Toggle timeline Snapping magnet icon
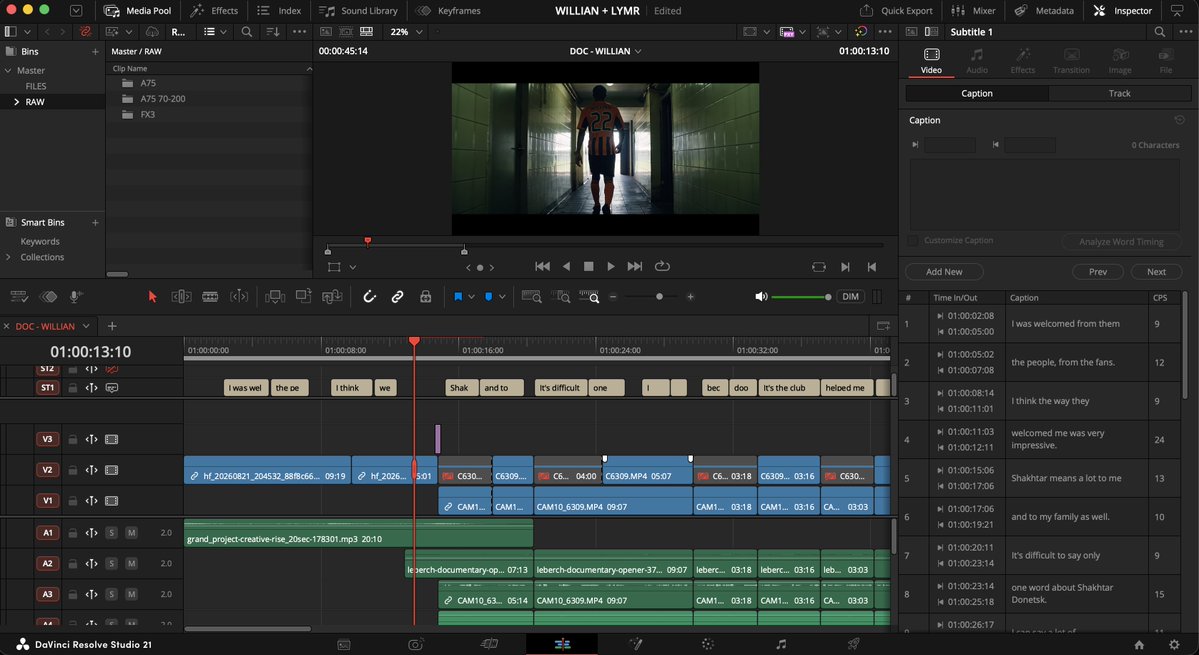 369,297
